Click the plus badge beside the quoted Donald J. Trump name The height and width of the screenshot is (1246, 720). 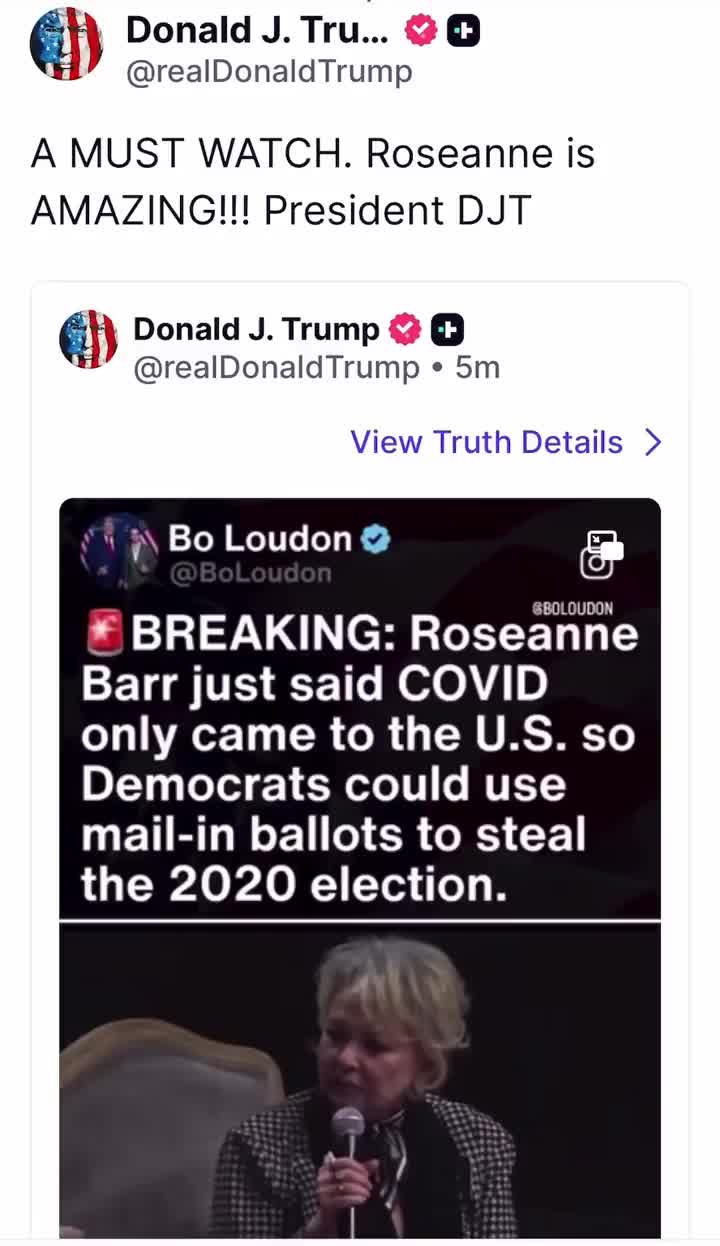(x=447, y=329)
